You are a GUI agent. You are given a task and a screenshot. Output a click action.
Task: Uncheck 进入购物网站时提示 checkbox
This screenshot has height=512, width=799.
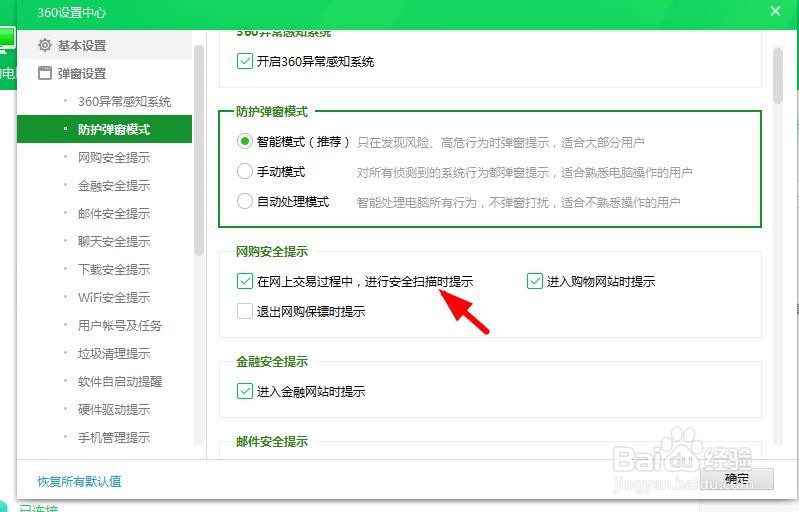(535, 281)
